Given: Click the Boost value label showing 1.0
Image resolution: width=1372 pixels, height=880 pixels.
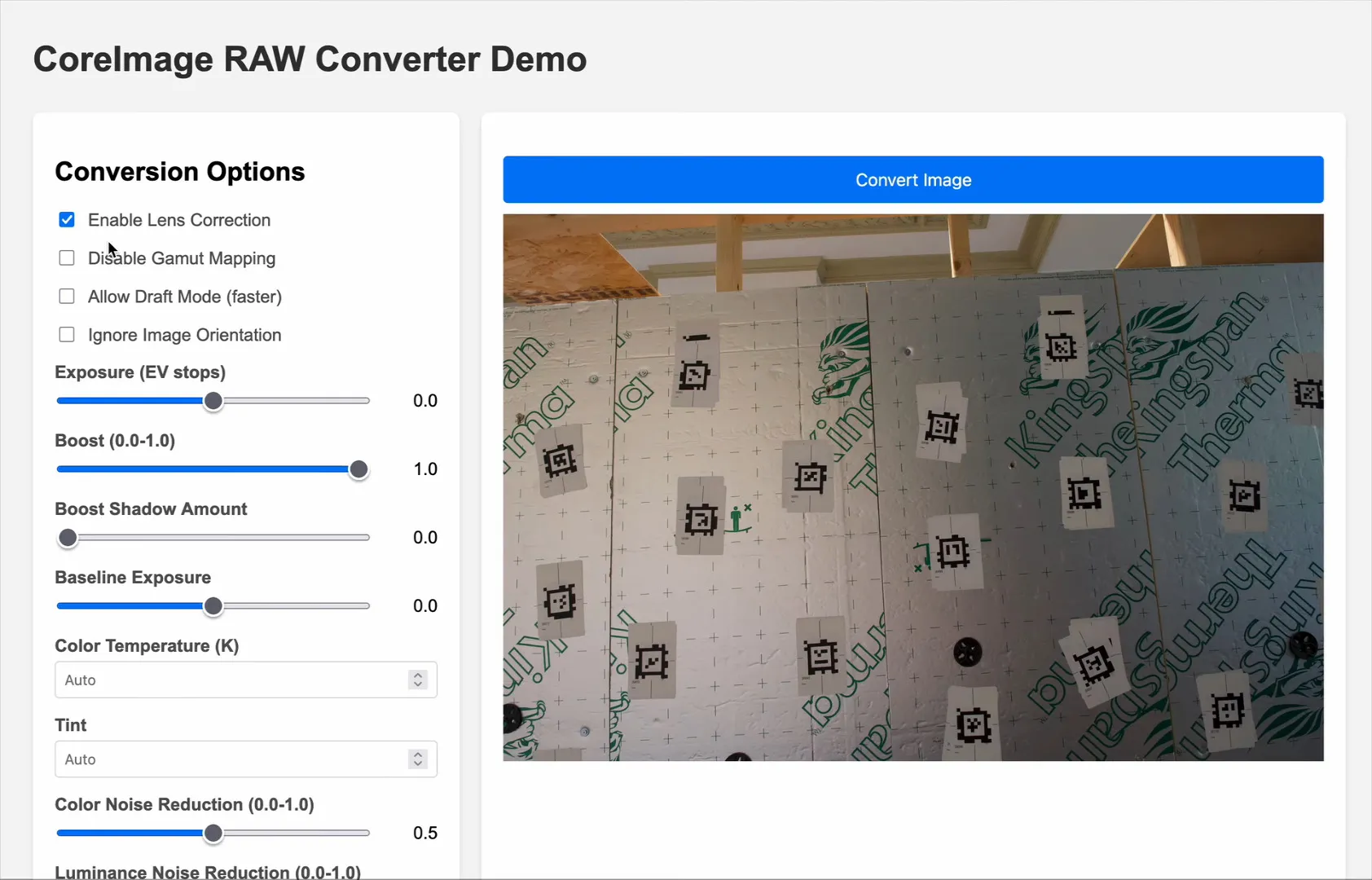Looking at the screenshot, I should coord(424,469).
